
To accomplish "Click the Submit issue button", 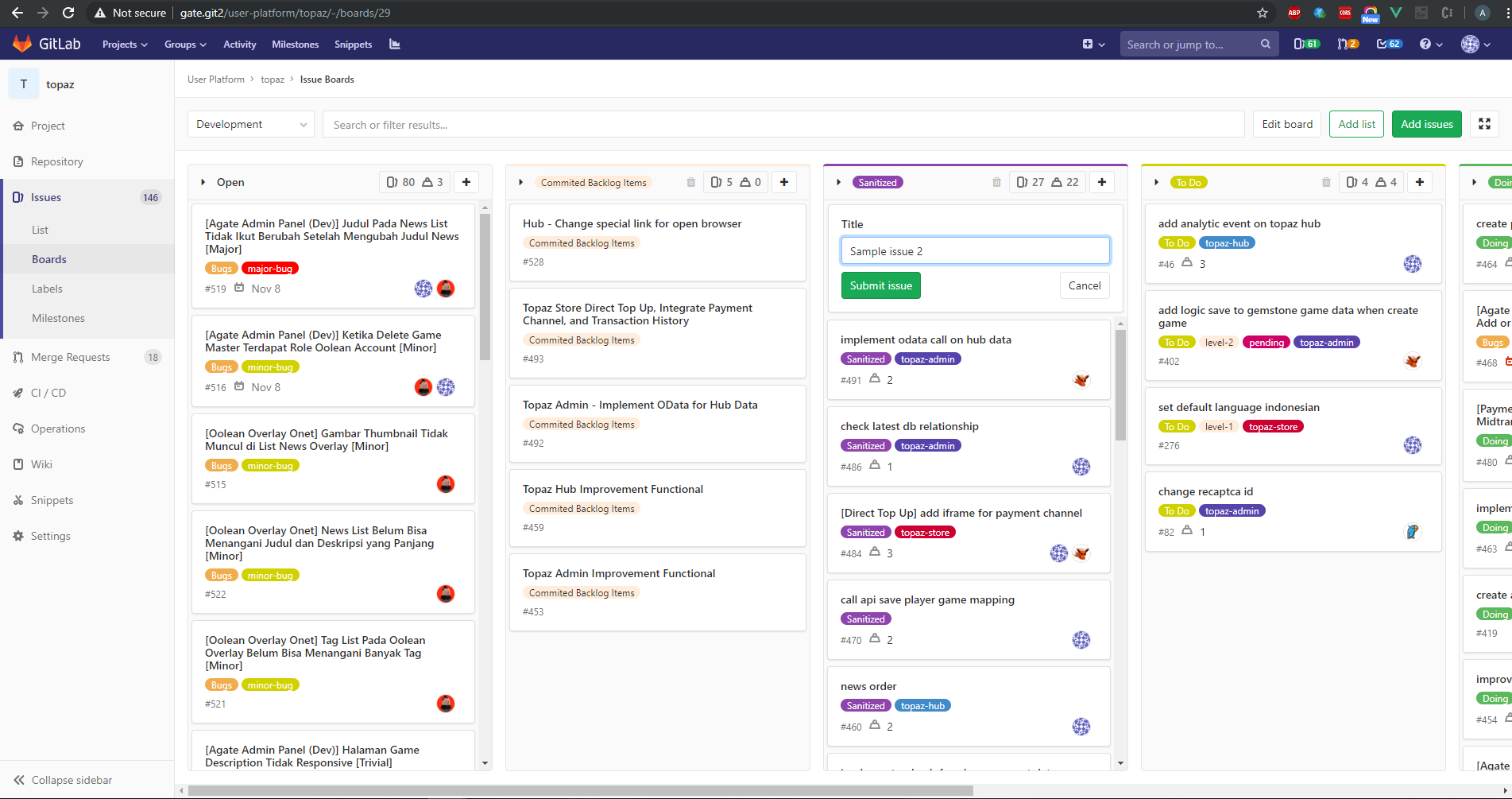I will click(x=880, y=285).
